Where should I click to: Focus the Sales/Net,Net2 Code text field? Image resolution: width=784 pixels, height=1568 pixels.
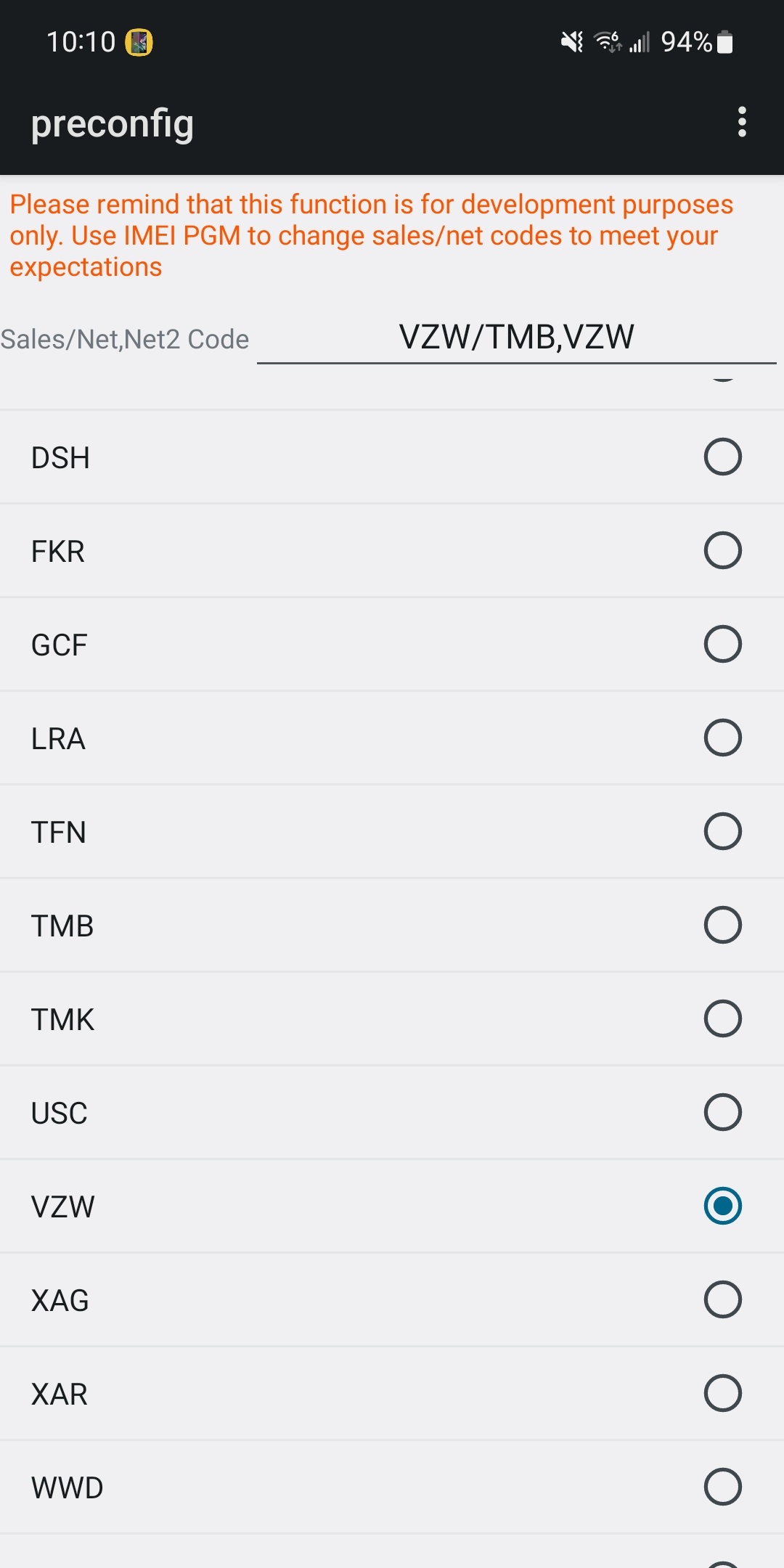point(517,338)
